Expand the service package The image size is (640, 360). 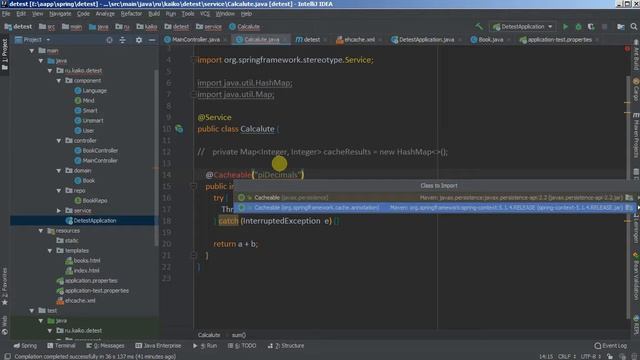click(x=59, y=211)
